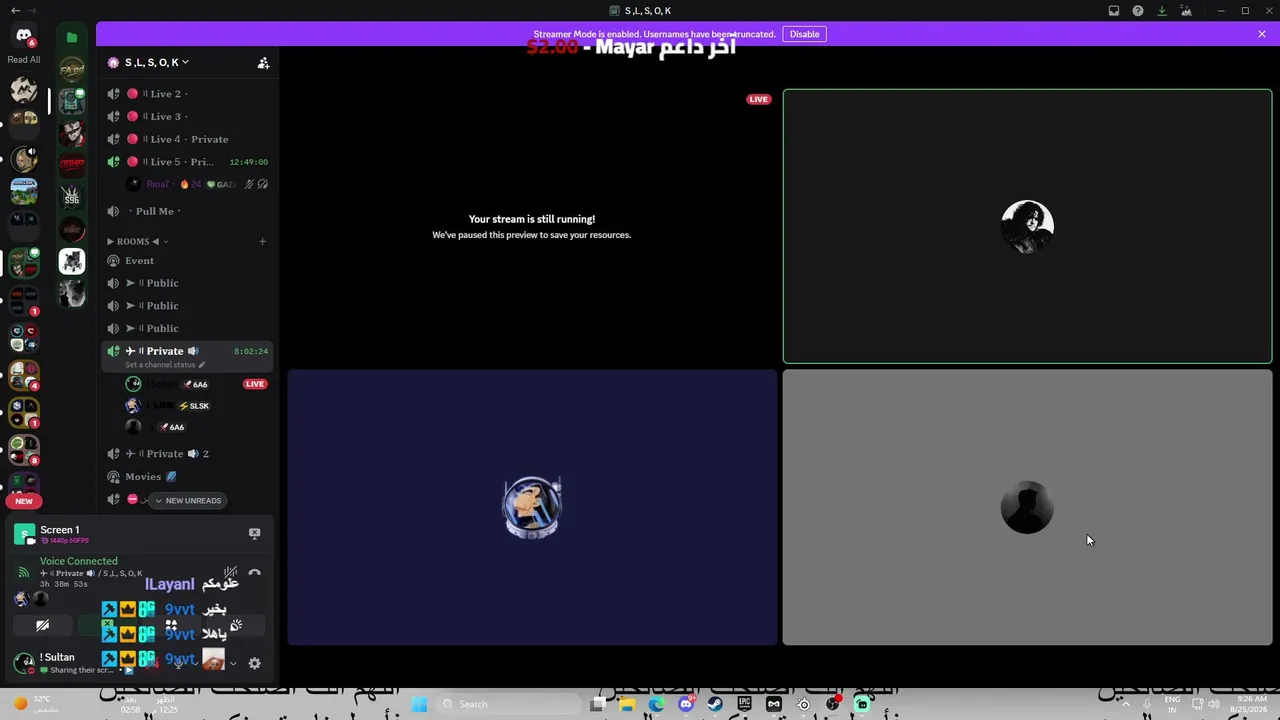Join the Live 5 voice channel
The height and width of the screenshot is (720, 1280).
(x=187, y=162)
